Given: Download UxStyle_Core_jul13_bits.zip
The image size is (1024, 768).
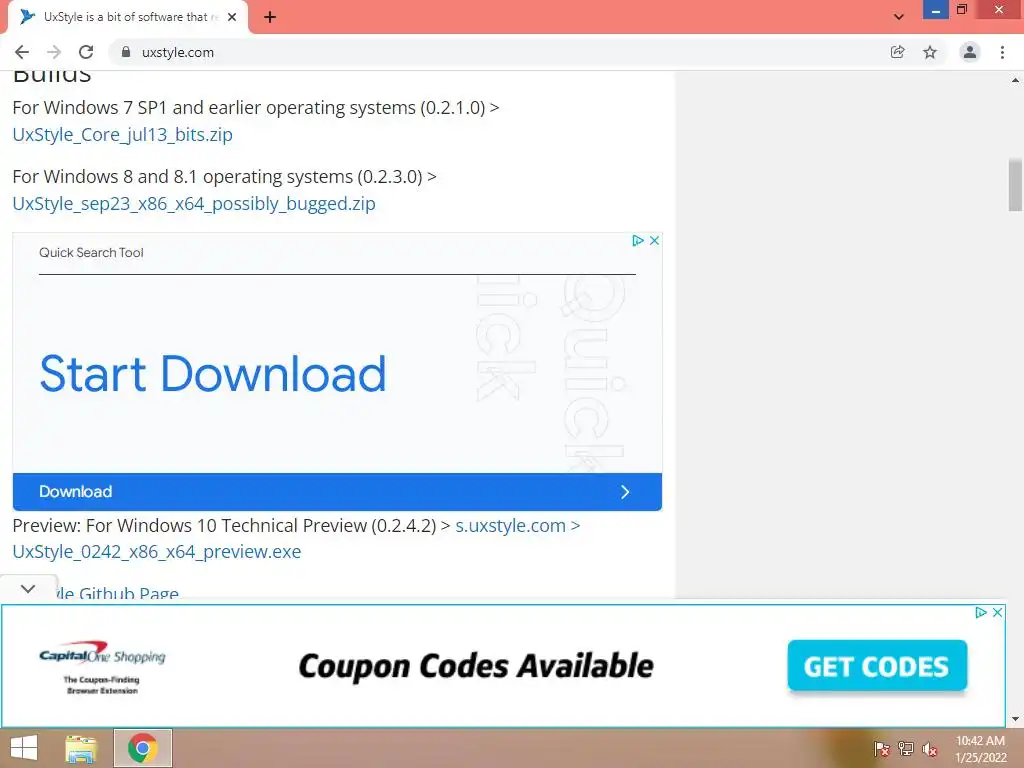Looking at the screenshot, I should coord(123,135).
